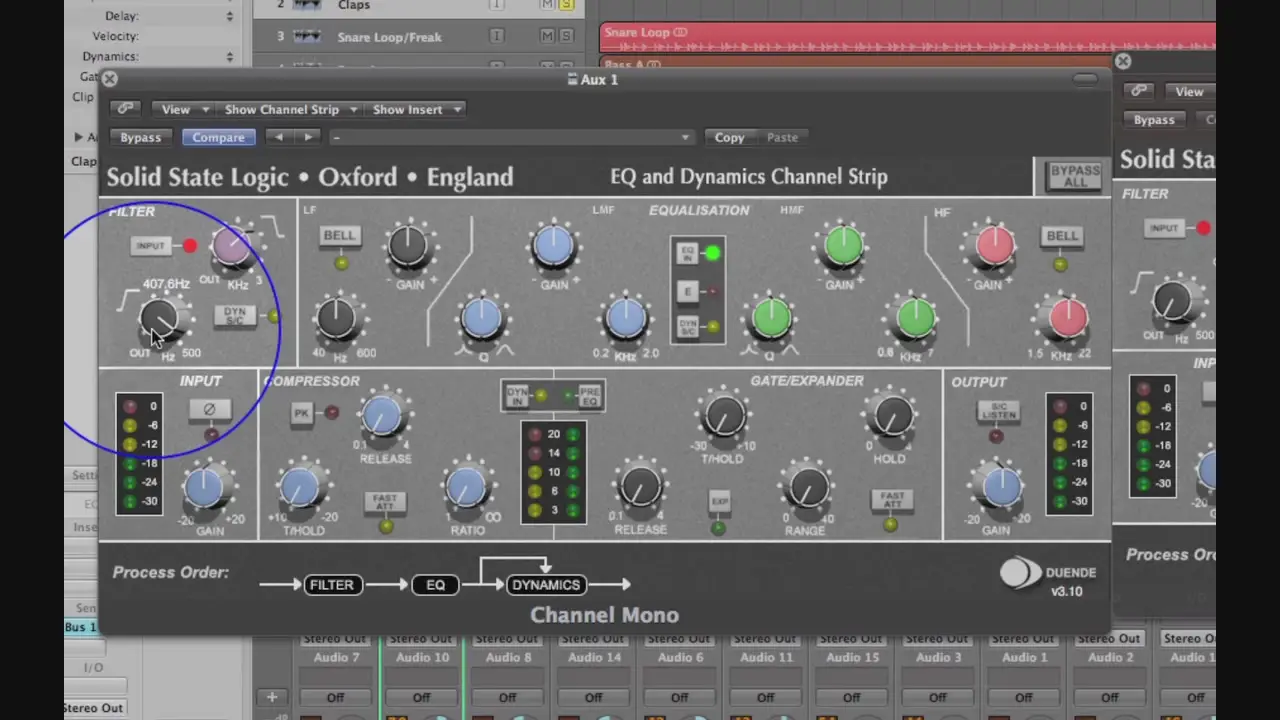
Task: Click the green HMF Q knob
Action: 771,319
